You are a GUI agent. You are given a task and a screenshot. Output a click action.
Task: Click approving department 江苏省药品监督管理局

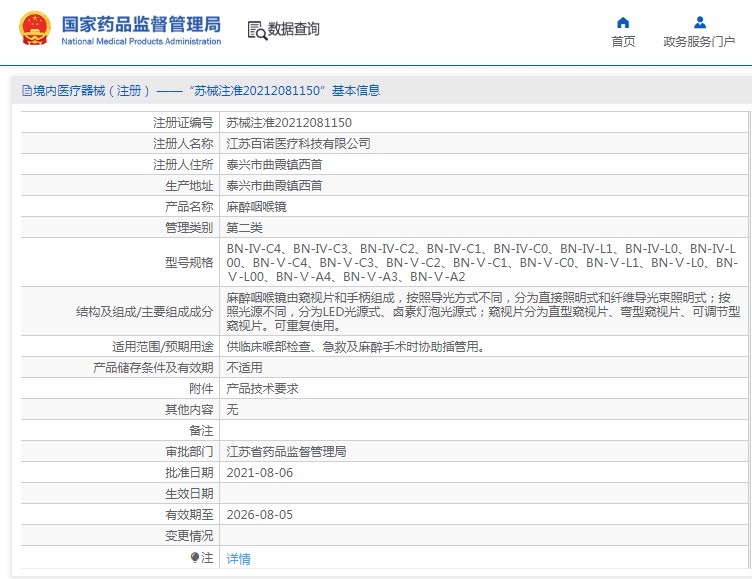pos(286,451)
